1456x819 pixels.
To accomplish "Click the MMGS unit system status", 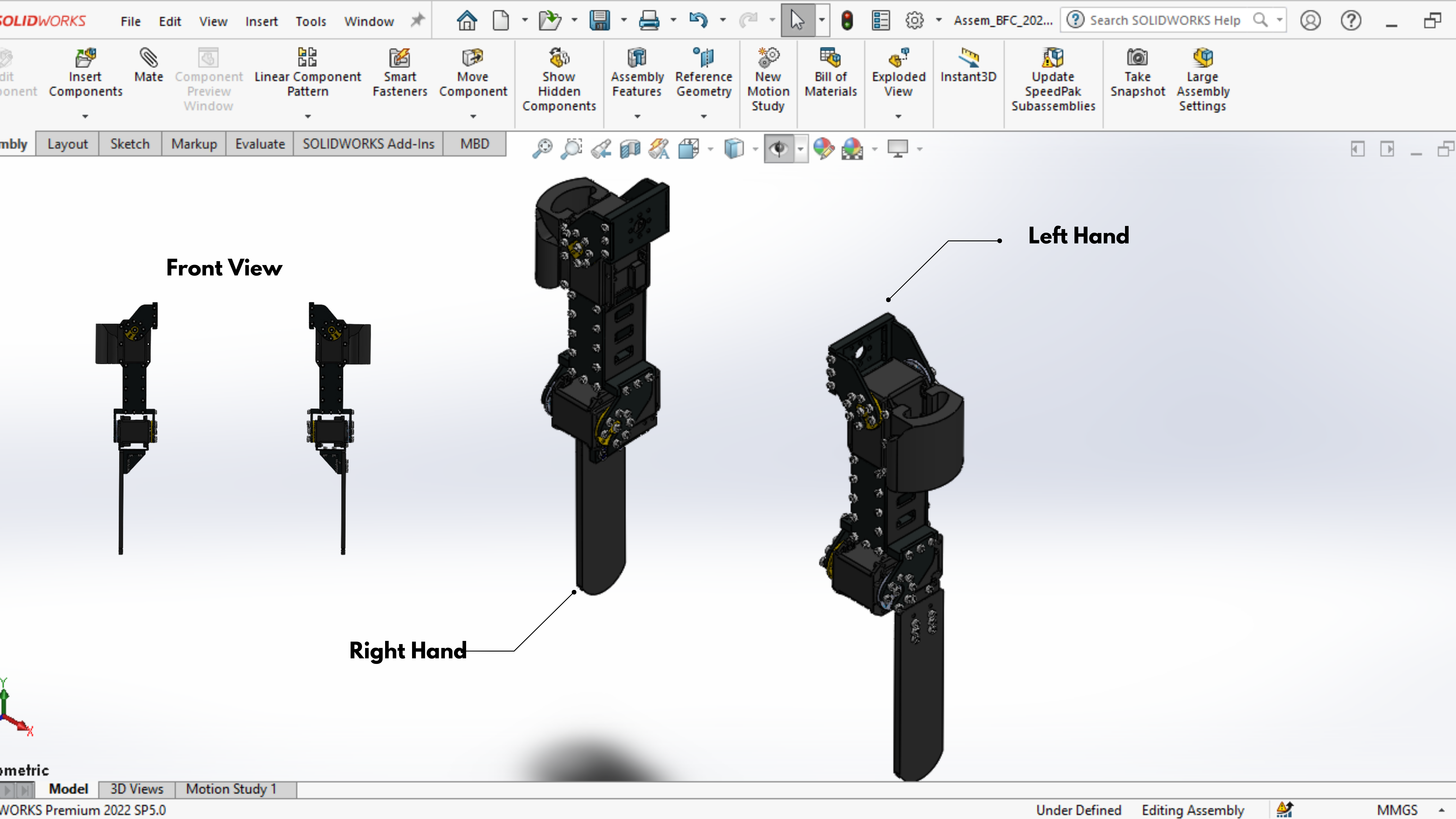I will tap(1397, 810).
